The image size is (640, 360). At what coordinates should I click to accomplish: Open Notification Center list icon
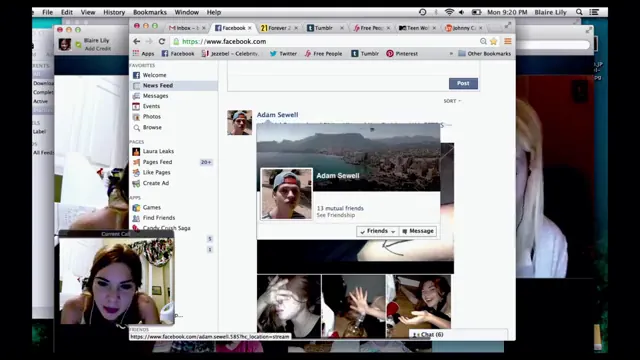[x=594, y=12]
